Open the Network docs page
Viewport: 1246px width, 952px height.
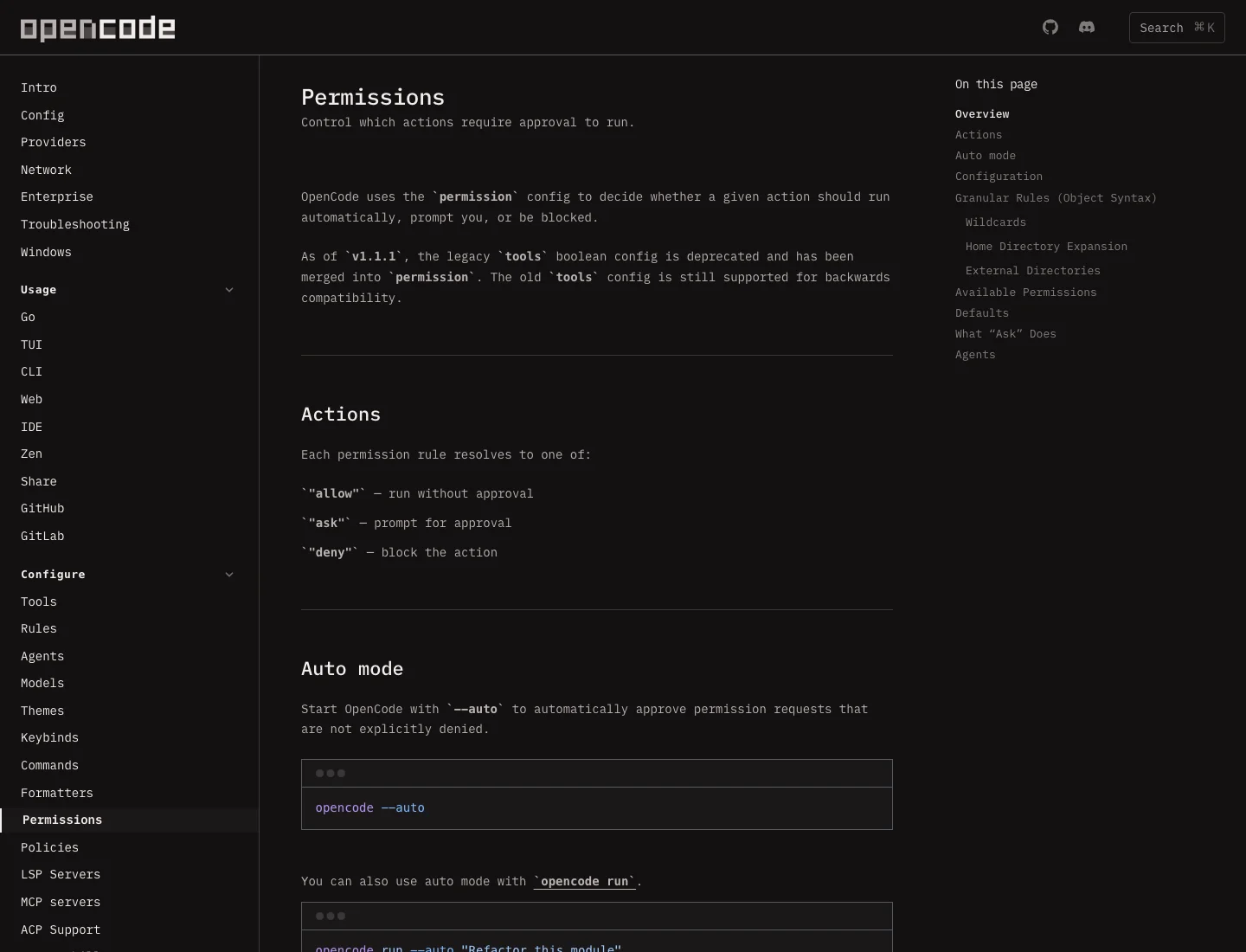coord(46,170)
